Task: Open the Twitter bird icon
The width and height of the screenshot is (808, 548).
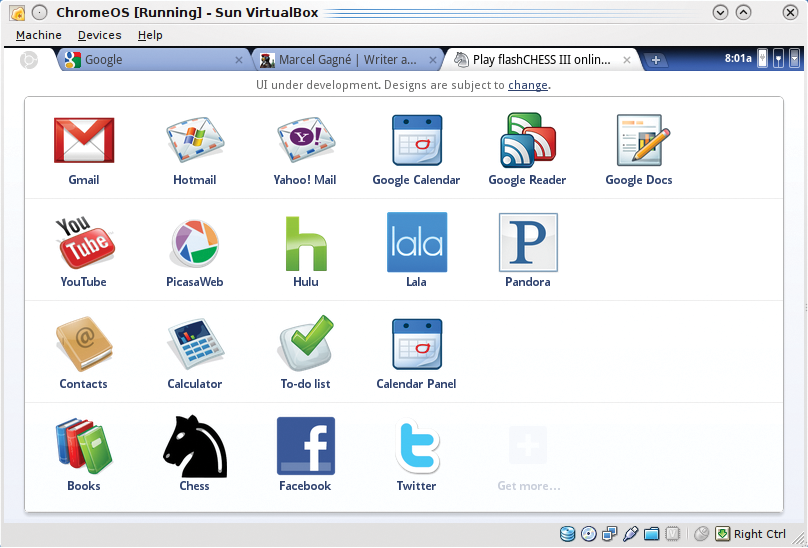Action: coord(417,446)
